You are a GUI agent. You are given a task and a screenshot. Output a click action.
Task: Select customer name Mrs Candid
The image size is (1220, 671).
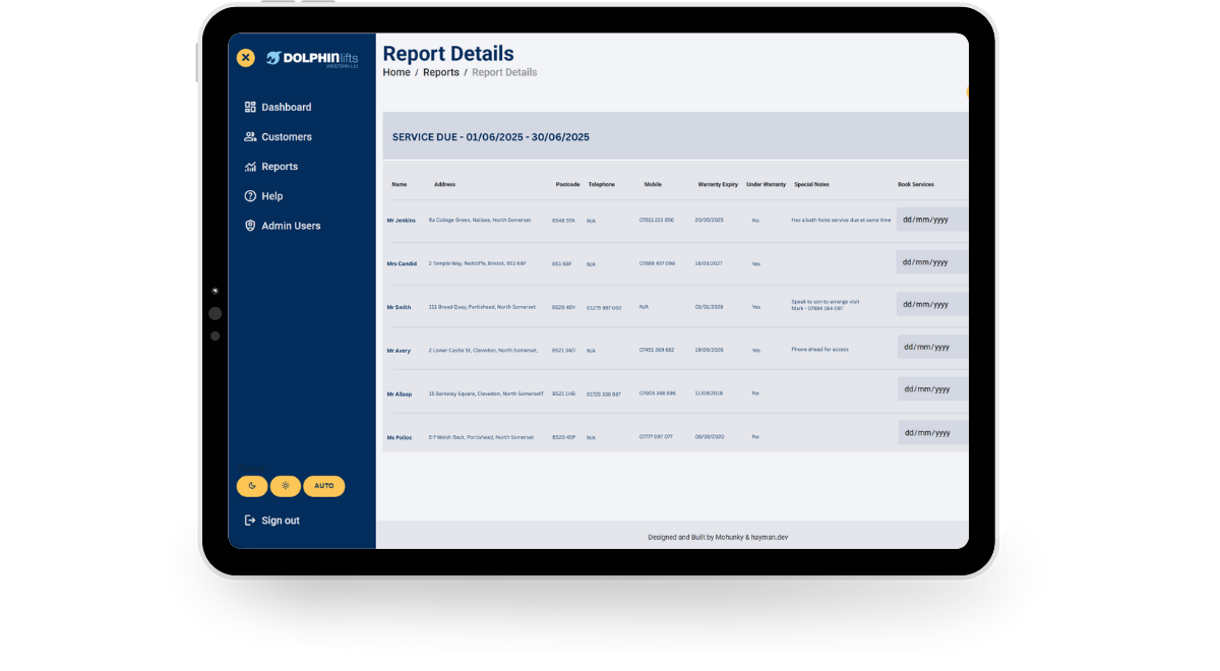coord(402,264)
